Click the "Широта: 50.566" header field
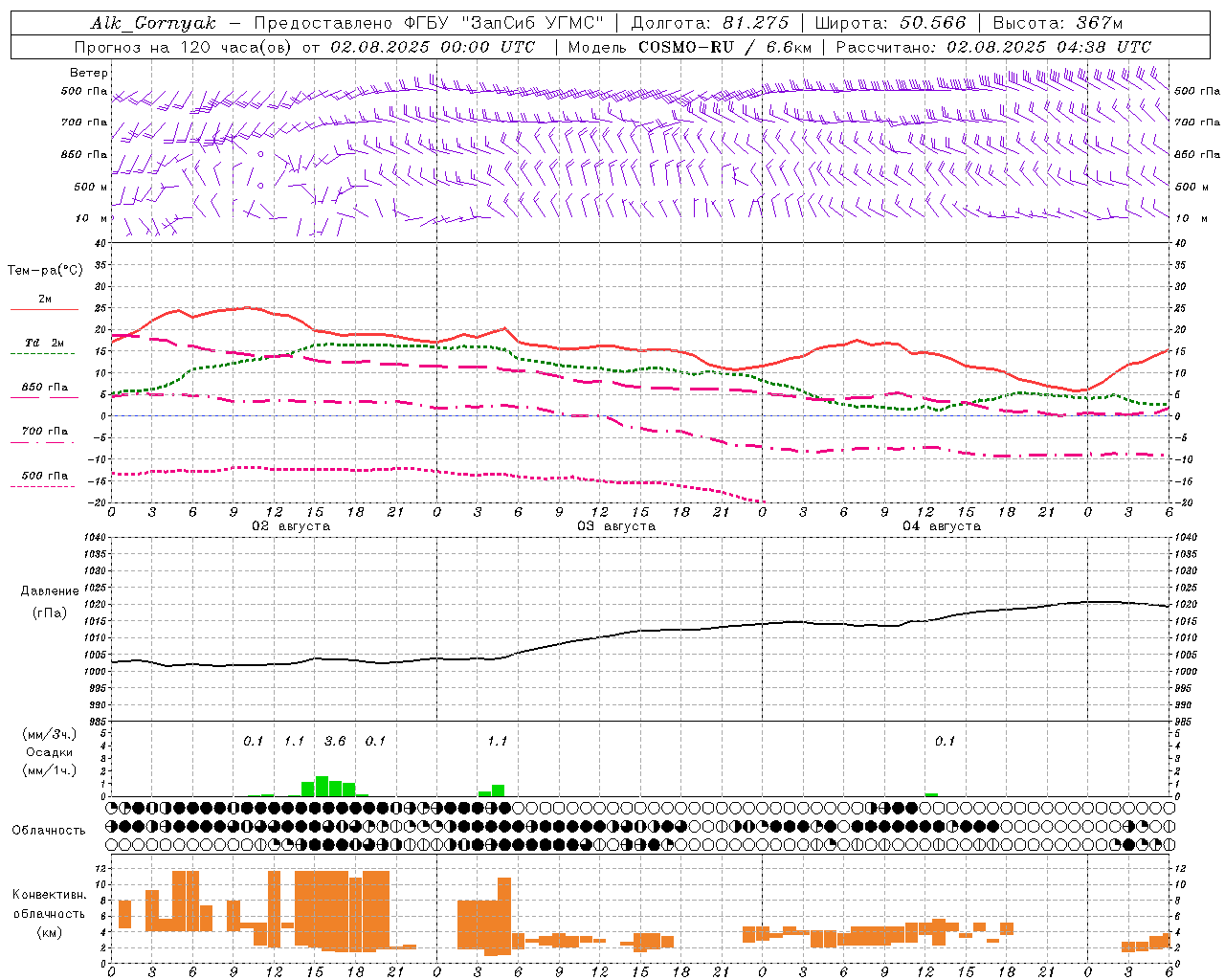This screenshot has width=1225, height=980. 890,23
